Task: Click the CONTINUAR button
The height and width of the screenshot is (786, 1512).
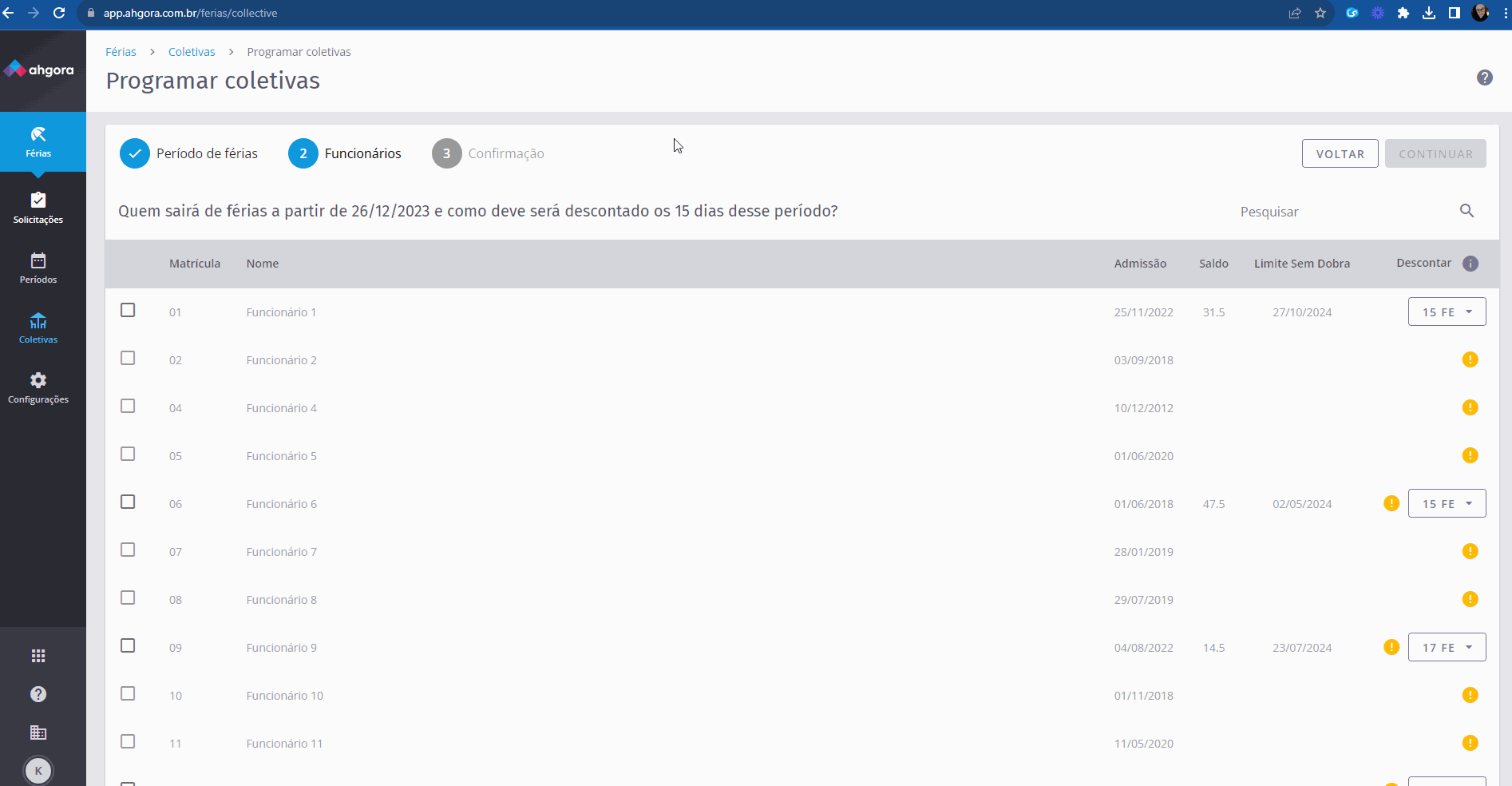Action: (x=1435, y=153)
